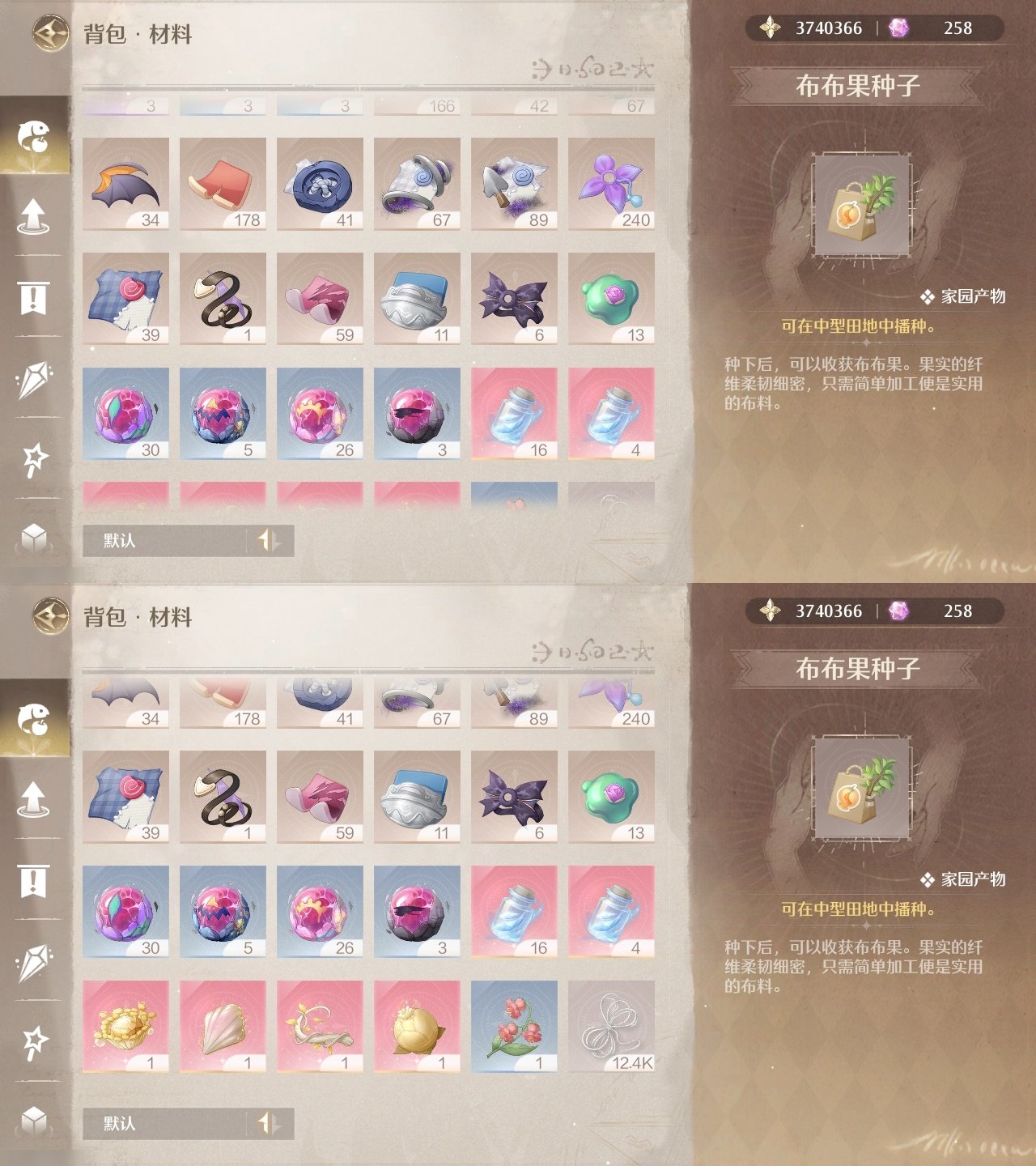Select the golden flower basket item
The height and width of the screenshot is (1166, 1036).
pos(125,1027)
